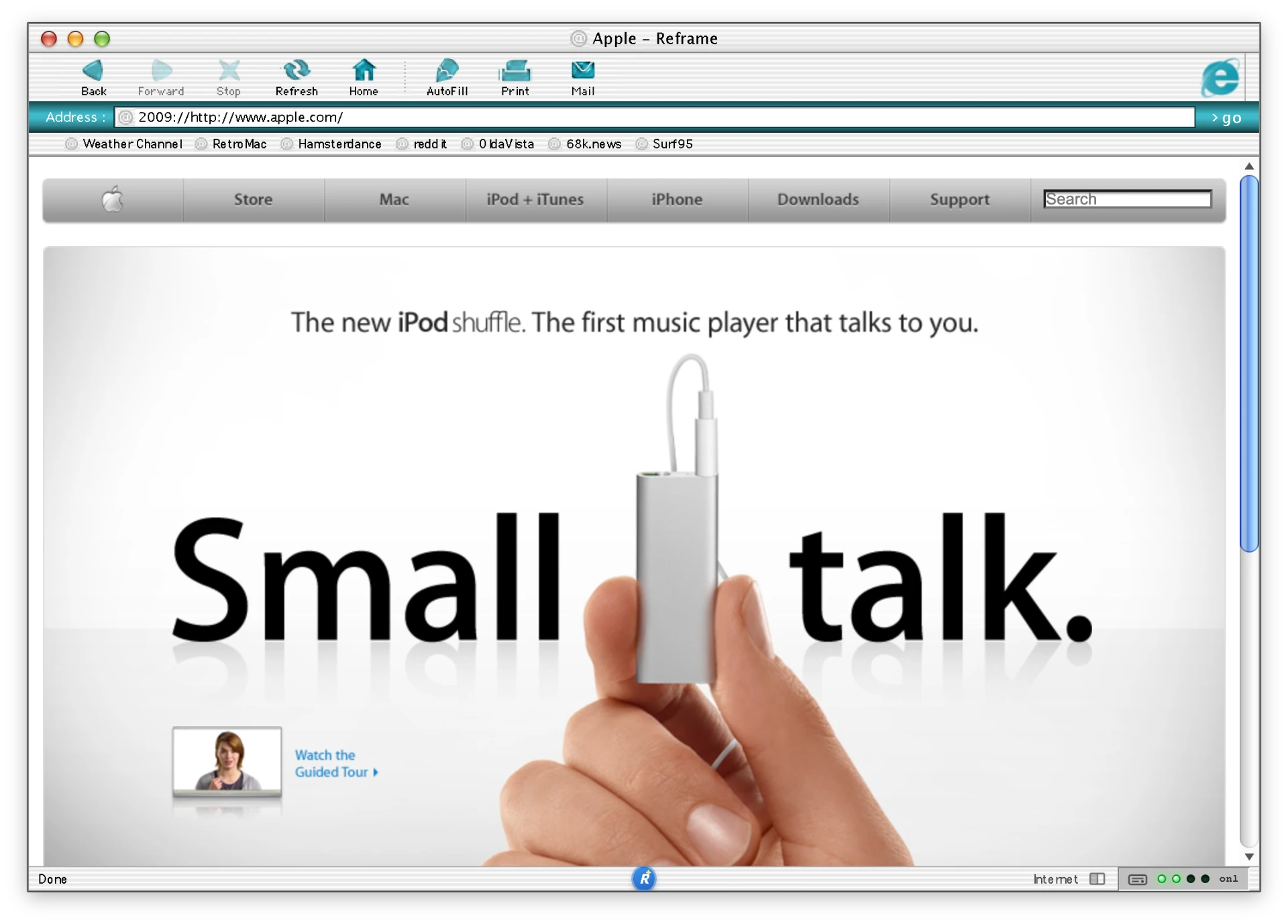Click the 'onl' status indicator text
This screenshot has height=924, width=1288.
pos(1228,879)
